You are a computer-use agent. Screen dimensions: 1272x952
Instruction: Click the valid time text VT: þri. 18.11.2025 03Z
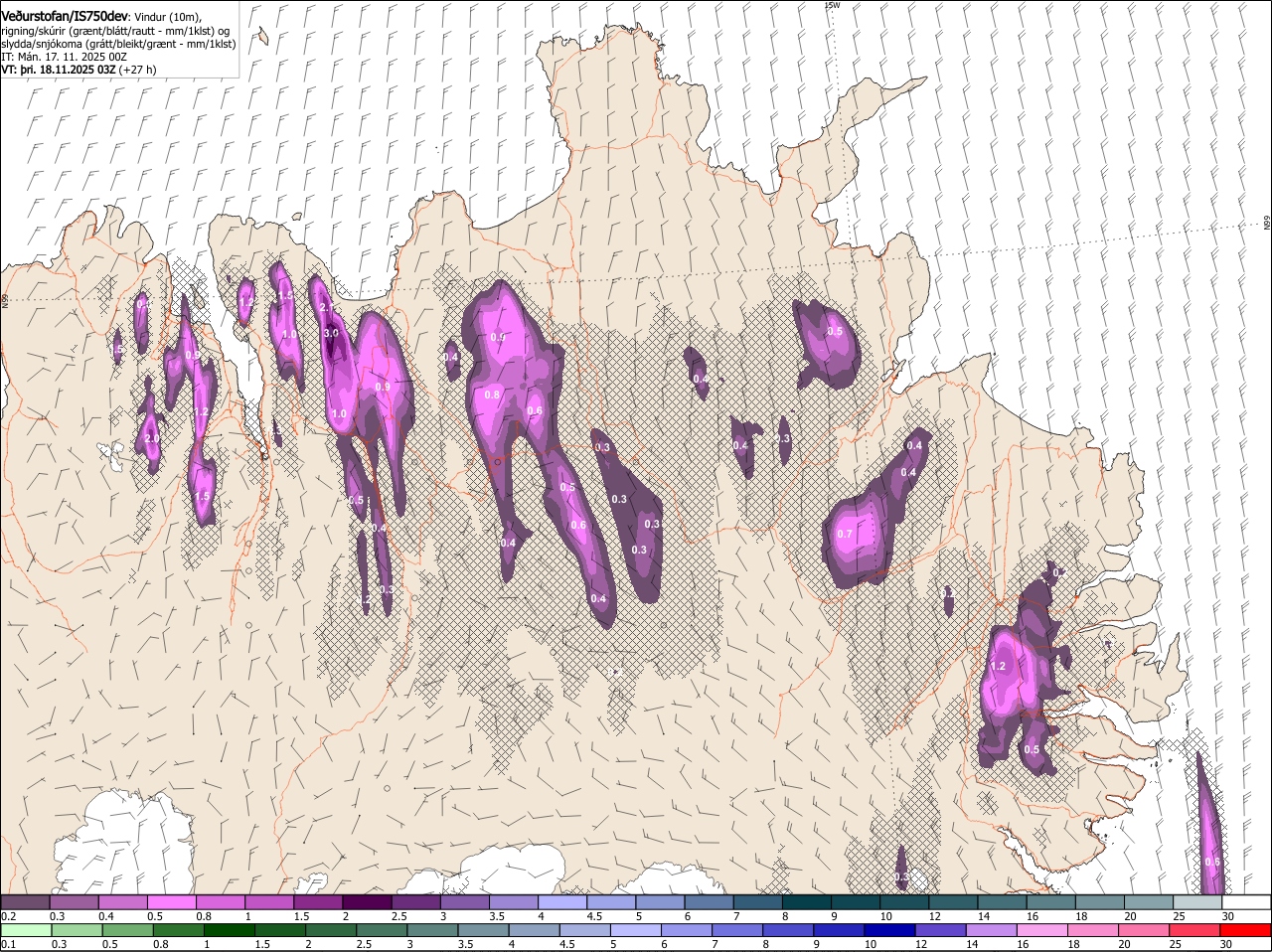(x=59, y=70)
